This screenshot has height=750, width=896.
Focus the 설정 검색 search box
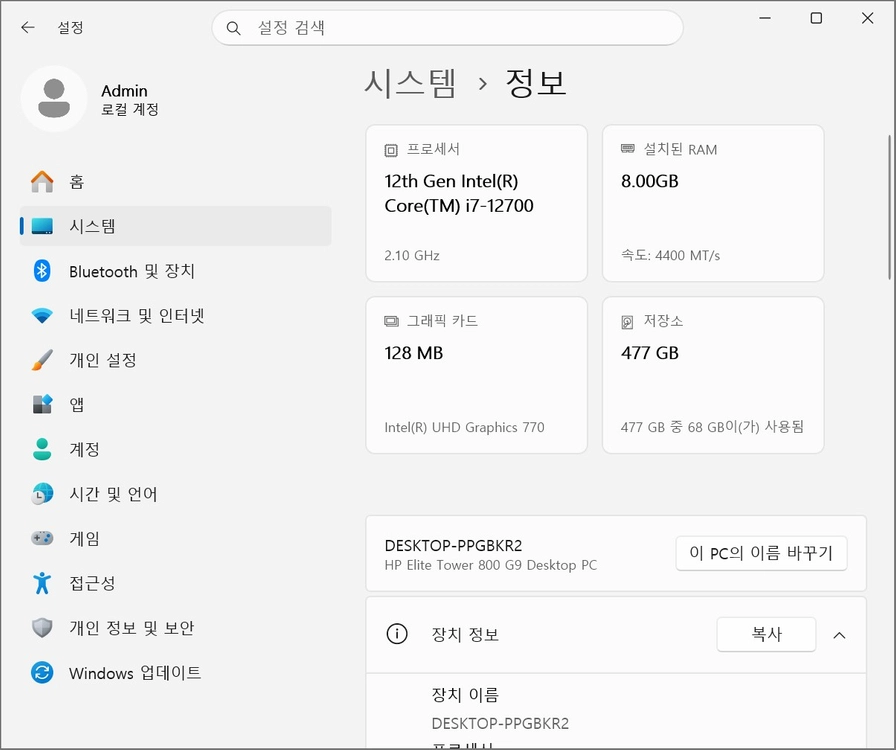point(447,27)
